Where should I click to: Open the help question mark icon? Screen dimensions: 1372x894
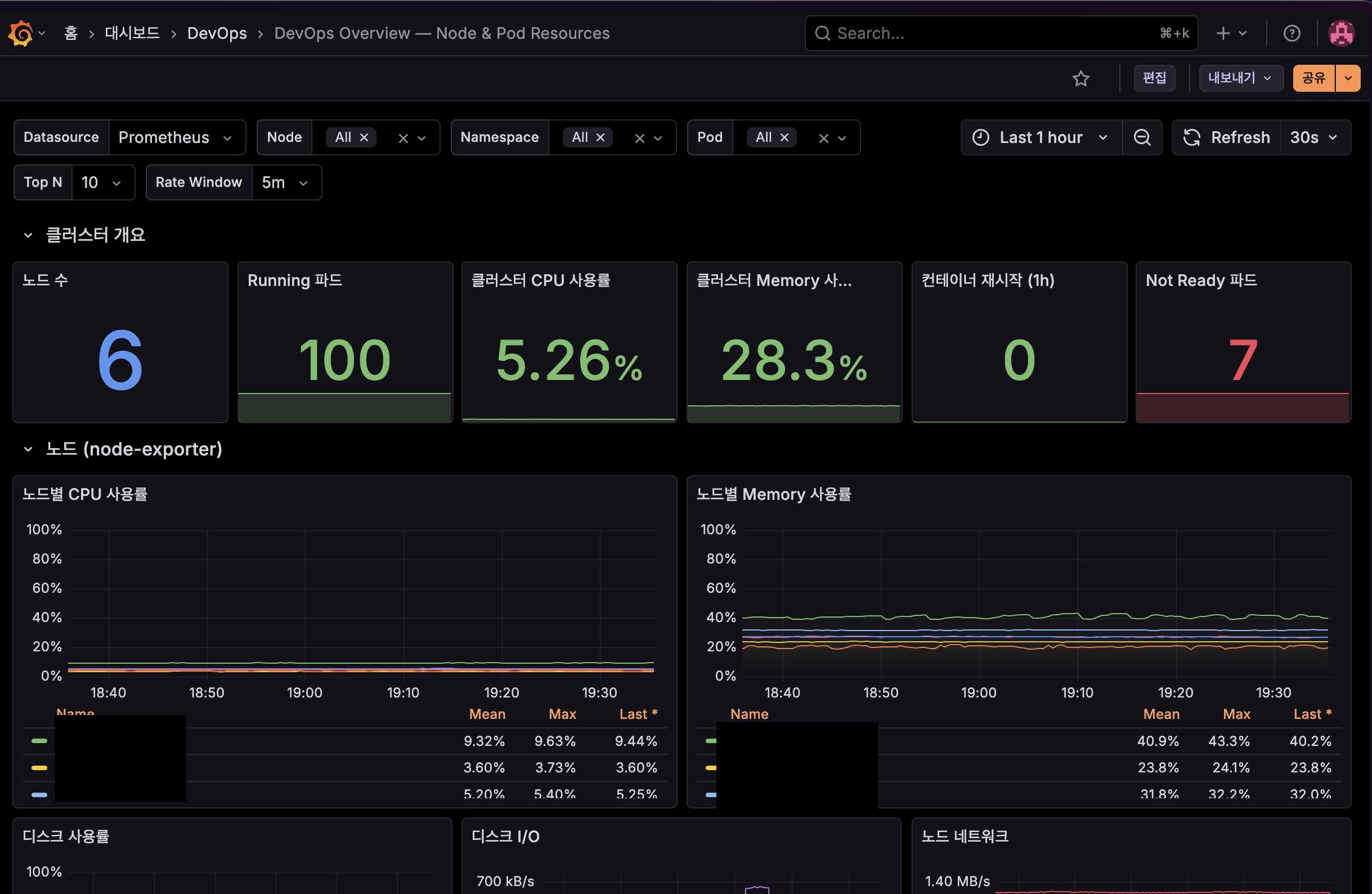[x=1292, y=33]
